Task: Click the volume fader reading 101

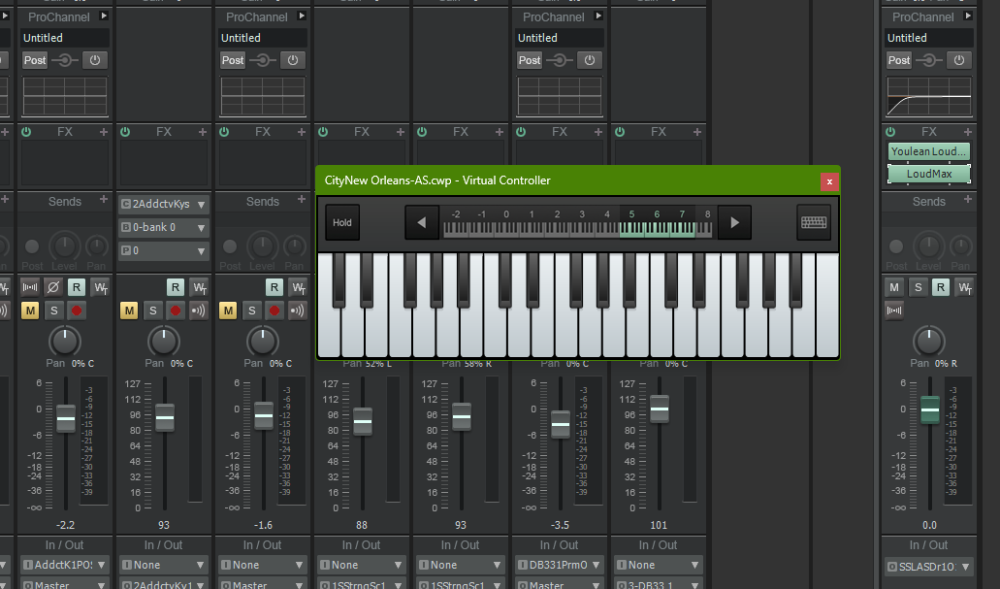Action: (659, 409)
